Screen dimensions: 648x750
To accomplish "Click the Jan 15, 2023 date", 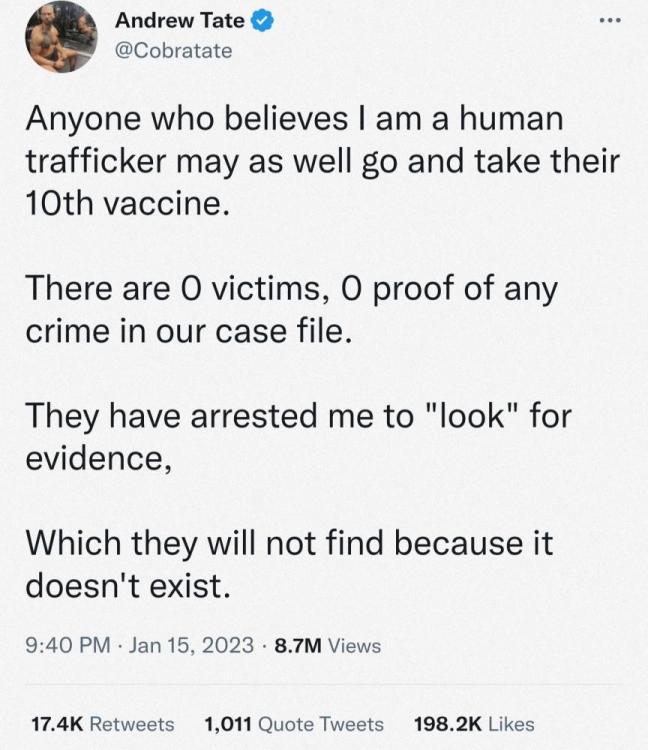I will 193,645.
